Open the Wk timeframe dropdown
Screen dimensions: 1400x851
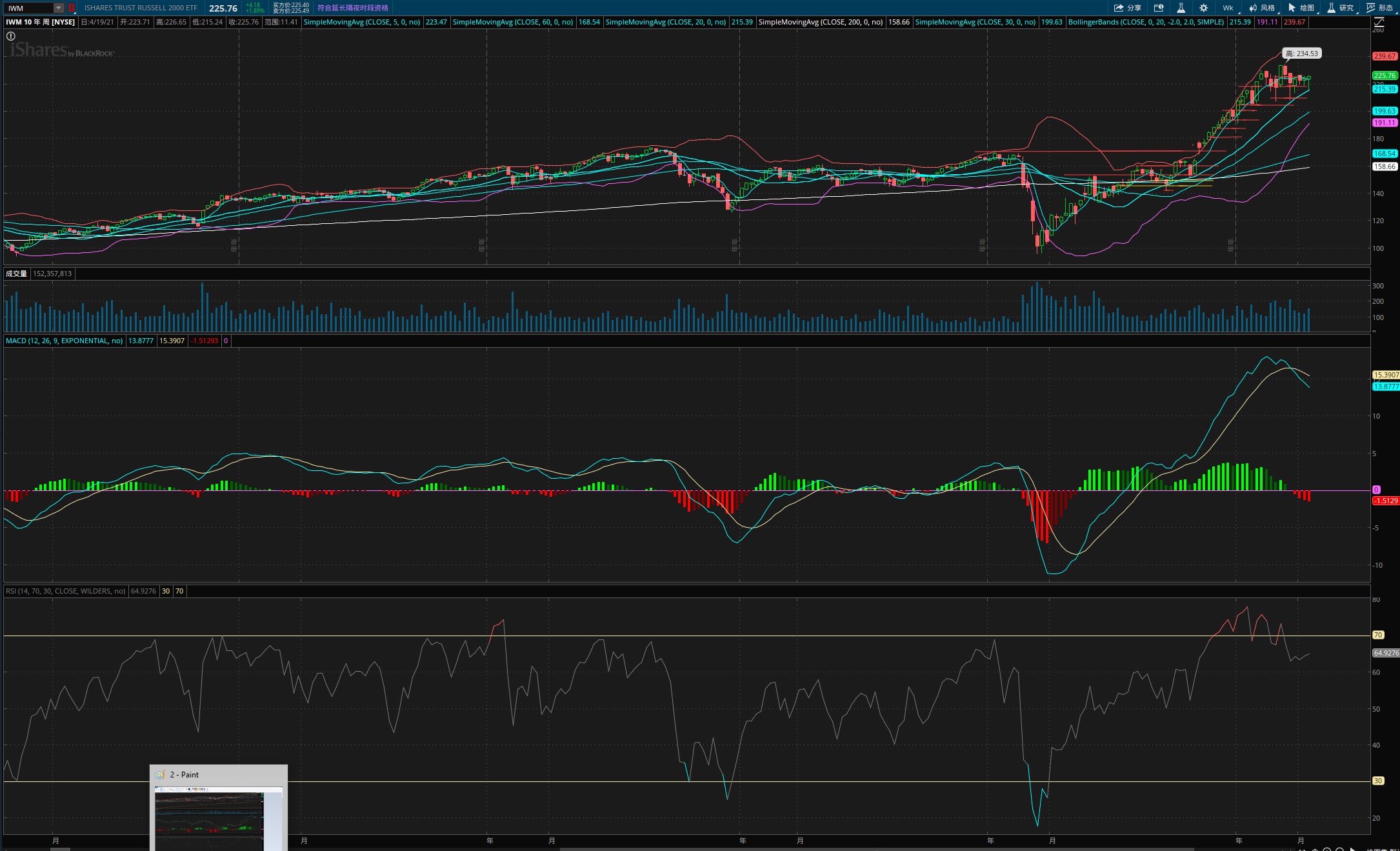(x=1227, y=8)
